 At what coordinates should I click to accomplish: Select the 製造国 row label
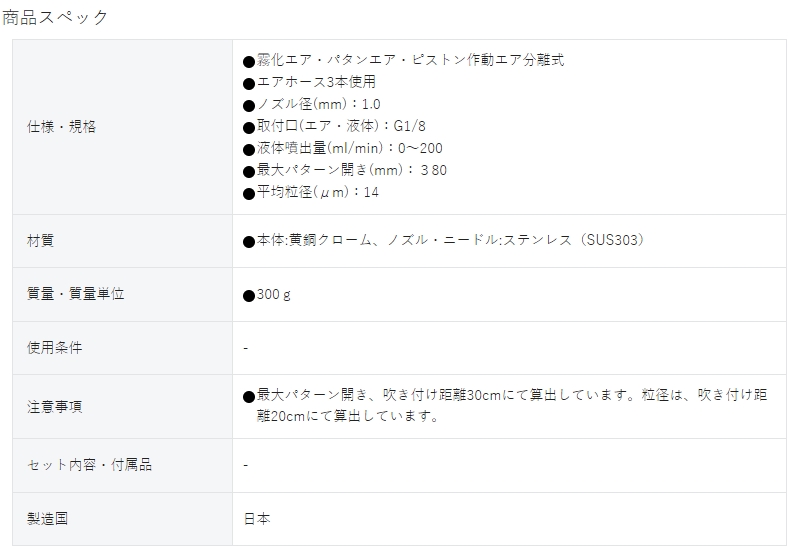click(47, 519)
